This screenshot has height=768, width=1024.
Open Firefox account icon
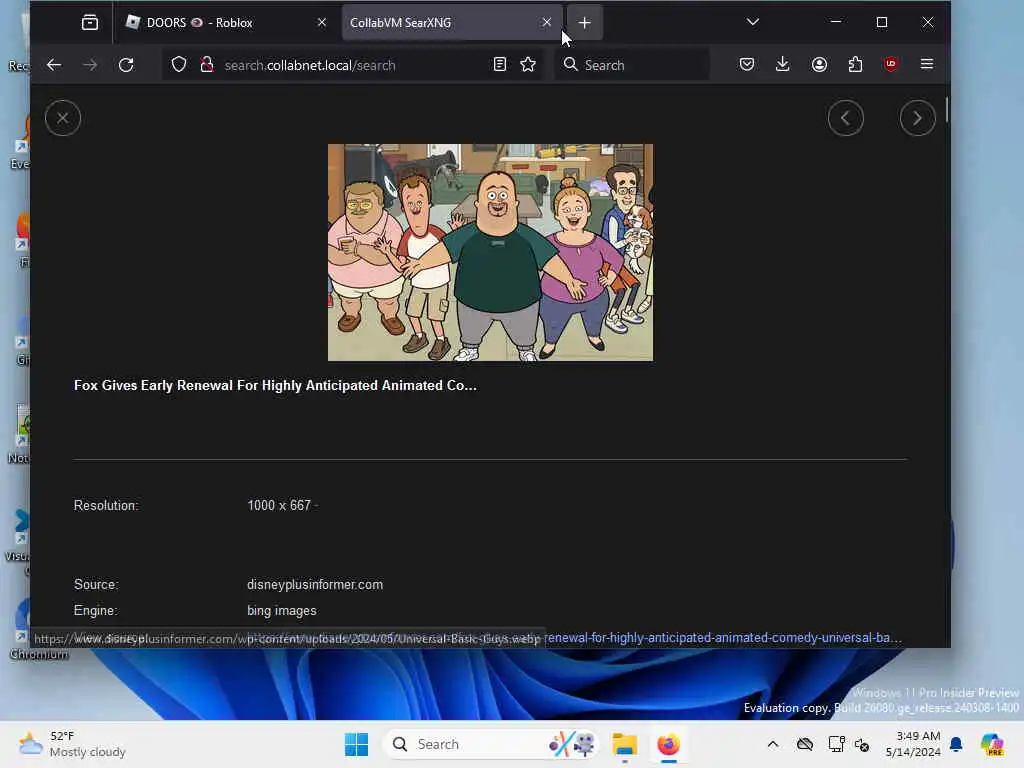pos(819,64)
